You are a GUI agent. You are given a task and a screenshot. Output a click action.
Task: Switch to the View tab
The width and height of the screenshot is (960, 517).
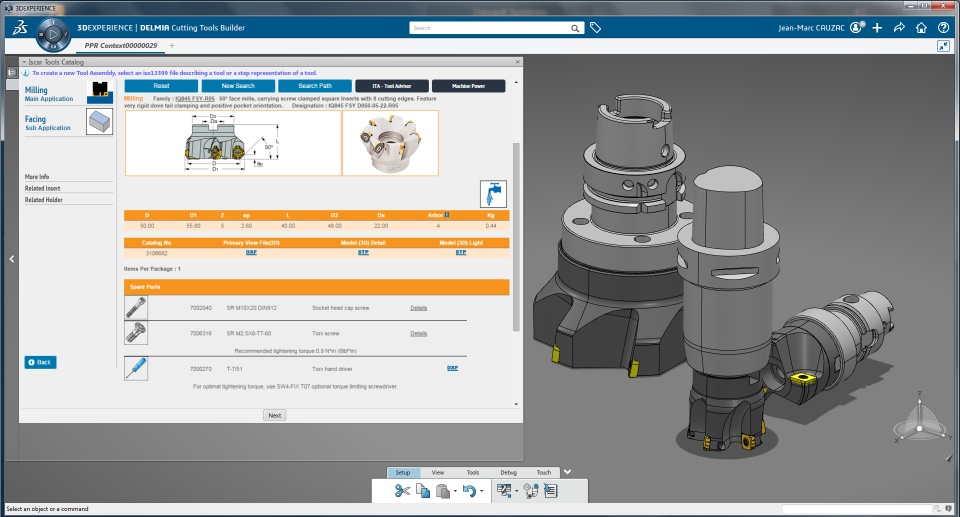click(438, 472)
